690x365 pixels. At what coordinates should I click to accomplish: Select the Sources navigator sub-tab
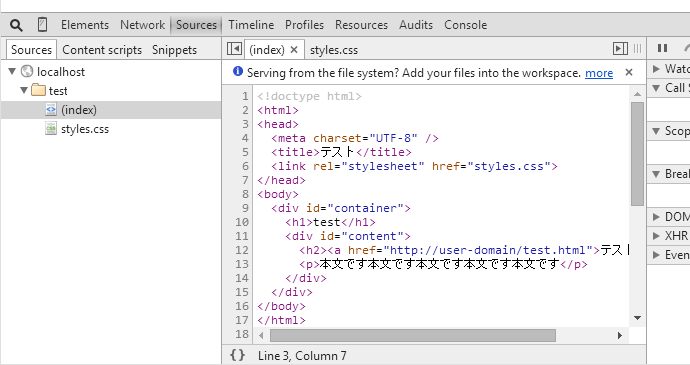31,50
